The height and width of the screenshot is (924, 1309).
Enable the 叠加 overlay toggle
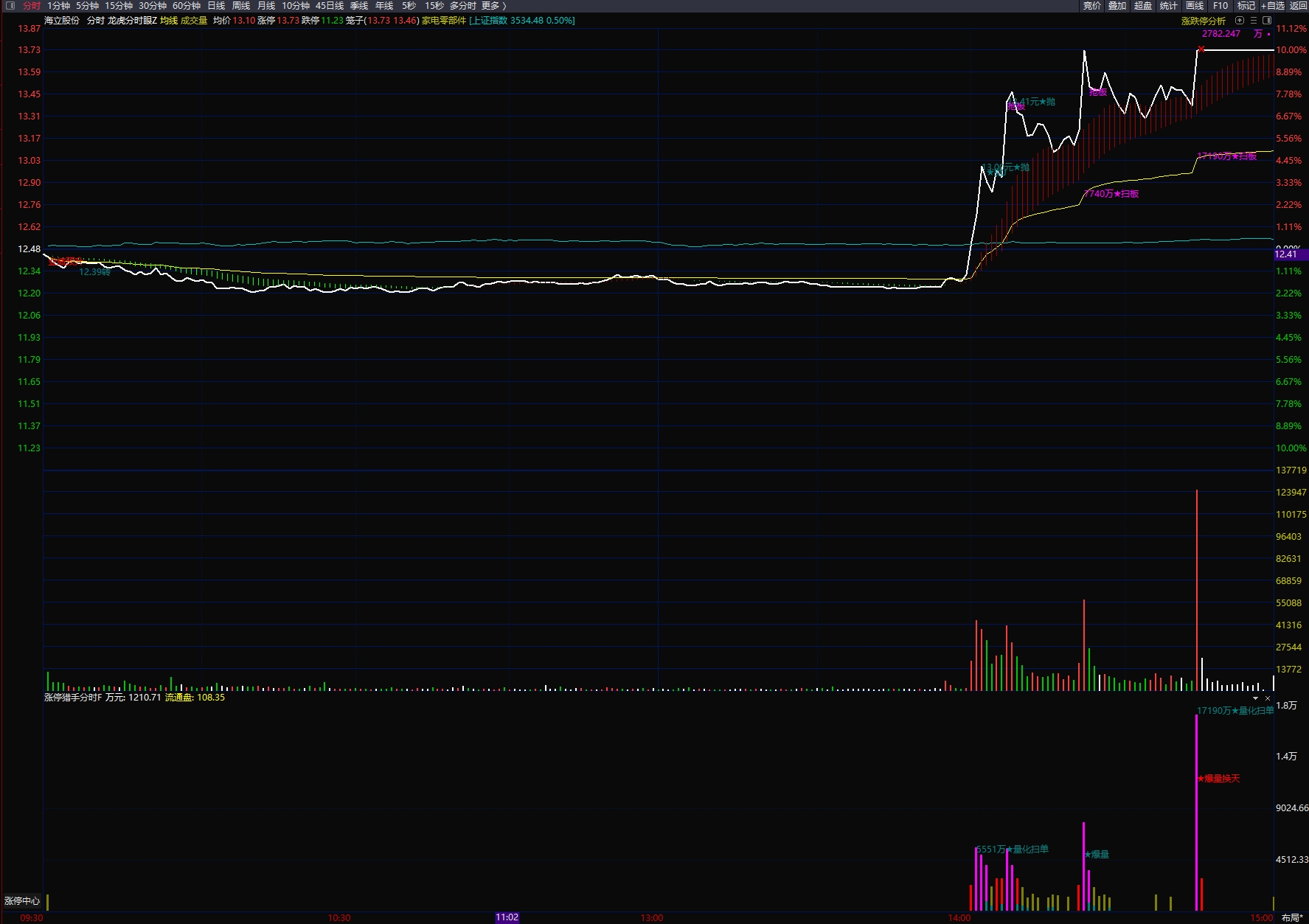coord(1117,6)
